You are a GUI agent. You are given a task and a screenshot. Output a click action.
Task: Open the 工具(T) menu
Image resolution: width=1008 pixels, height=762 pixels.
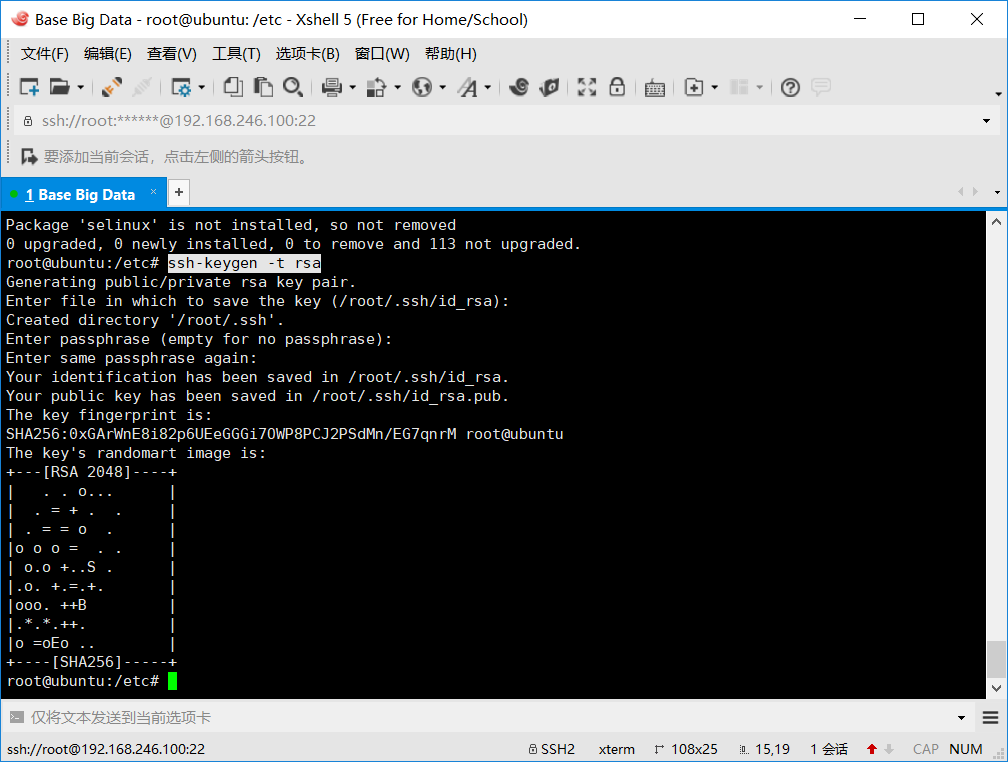[236, 53]
